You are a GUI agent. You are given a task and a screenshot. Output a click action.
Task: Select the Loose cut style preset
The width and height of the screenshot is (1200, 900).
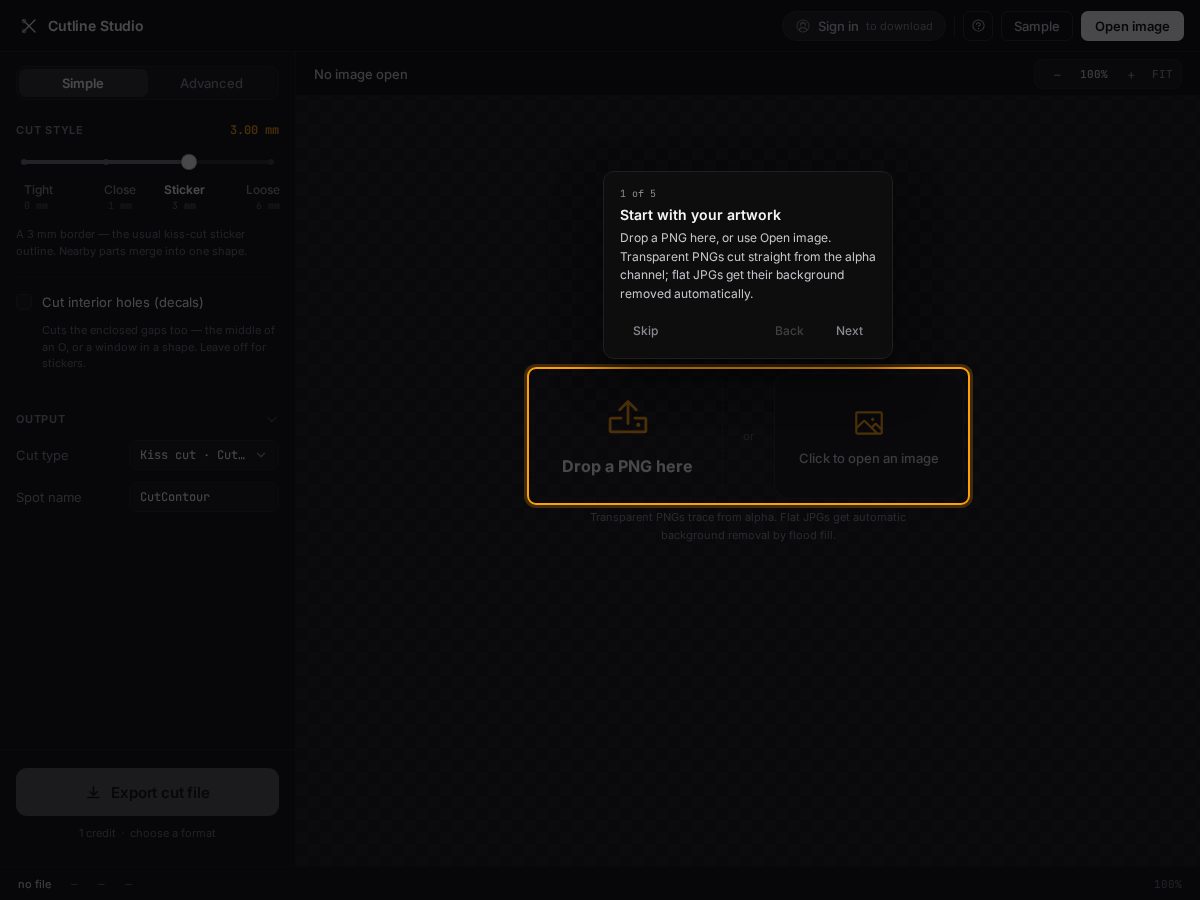click(263, 196)
